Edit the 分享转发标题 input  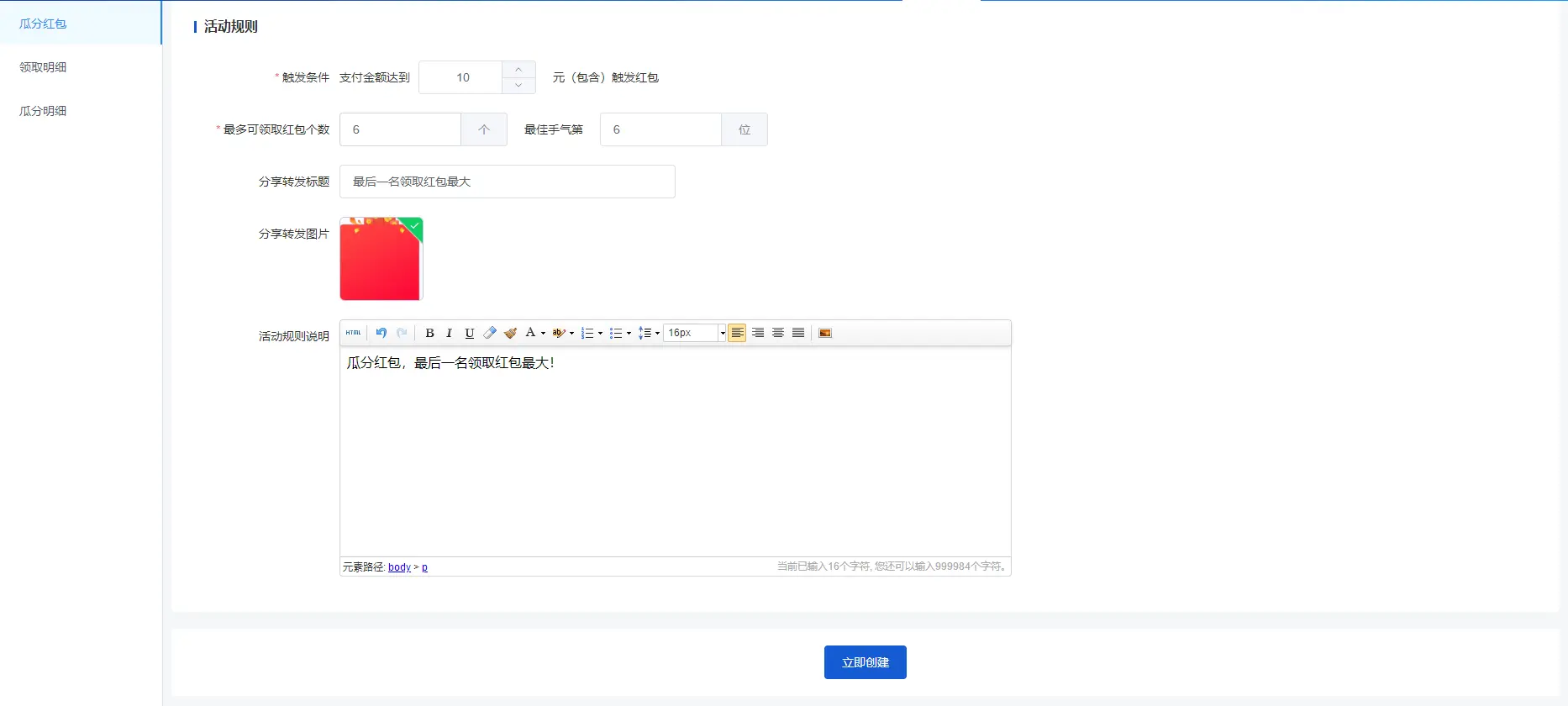(508, 182)
